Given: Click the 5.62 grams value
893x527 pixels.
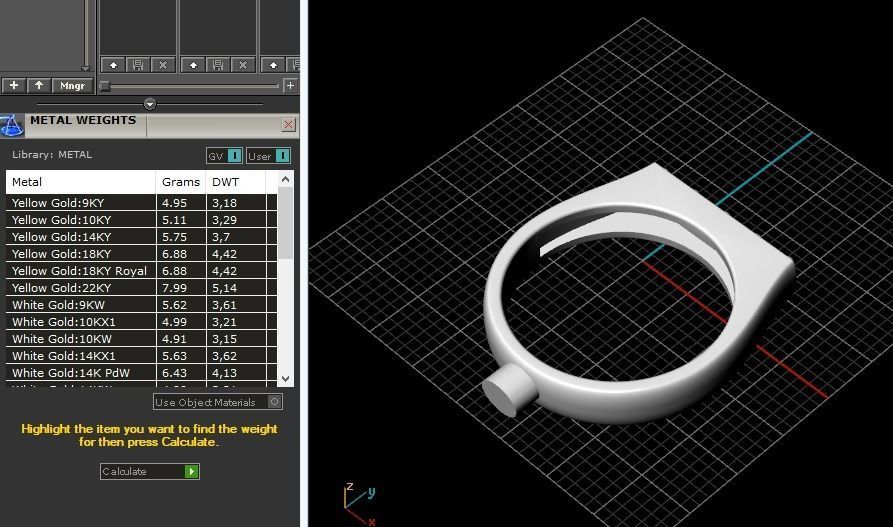Looking at the screenshot, I should [x=174, y=305].
